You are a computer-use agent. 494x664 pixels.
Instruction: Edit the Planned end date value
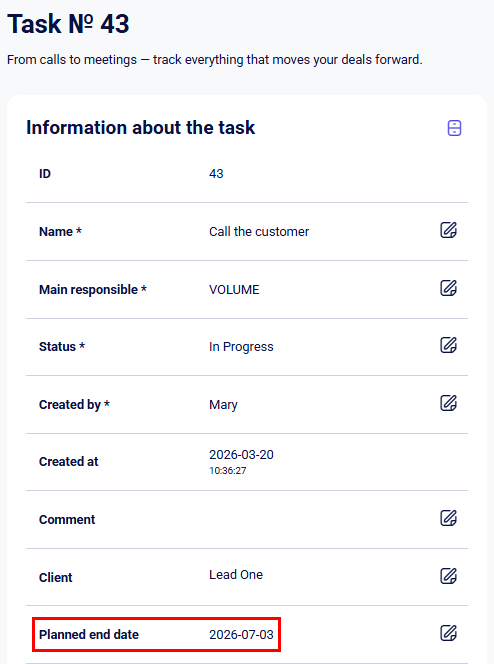tap(448, 633)
